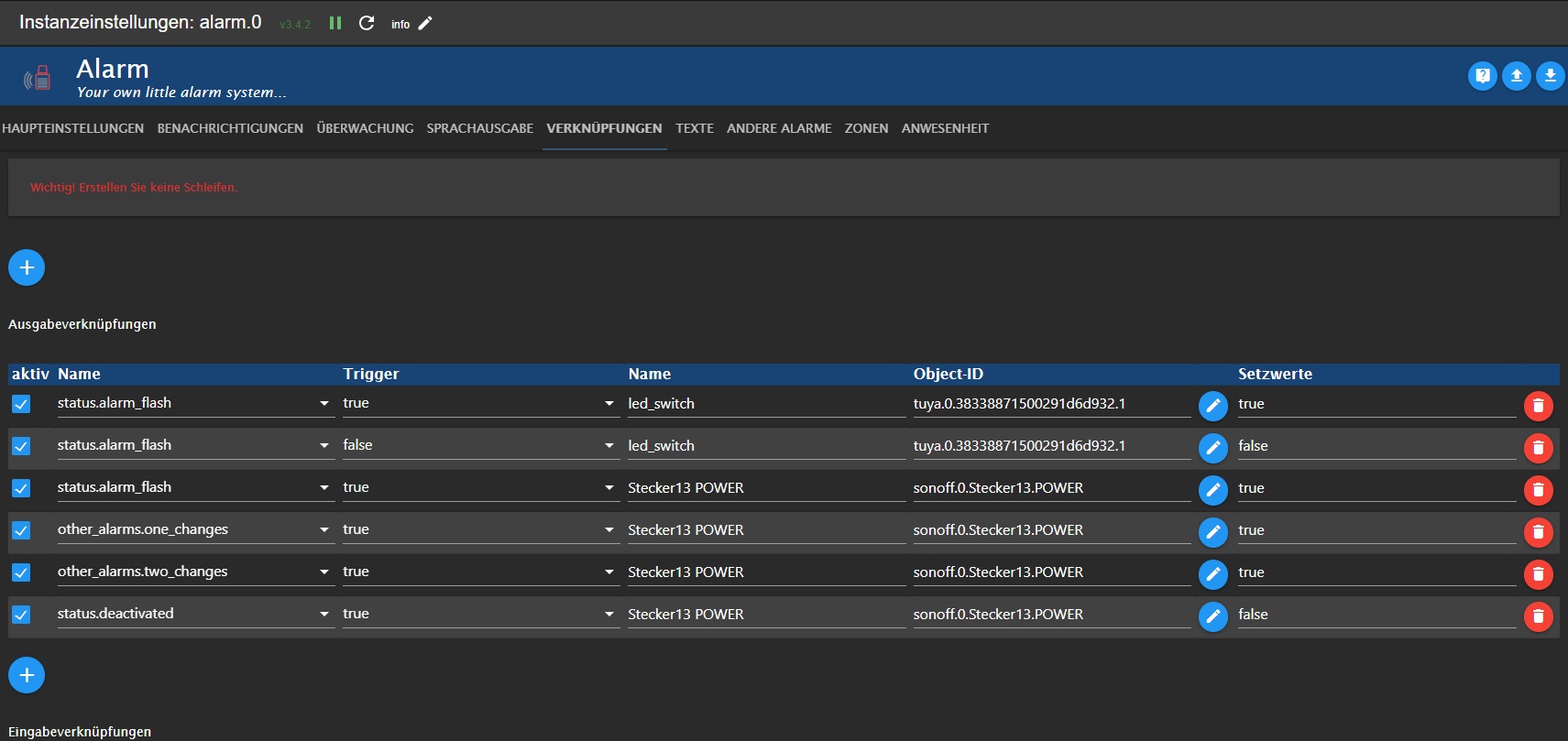Select the Verknüpfungen tab

[x=604, y=128]
